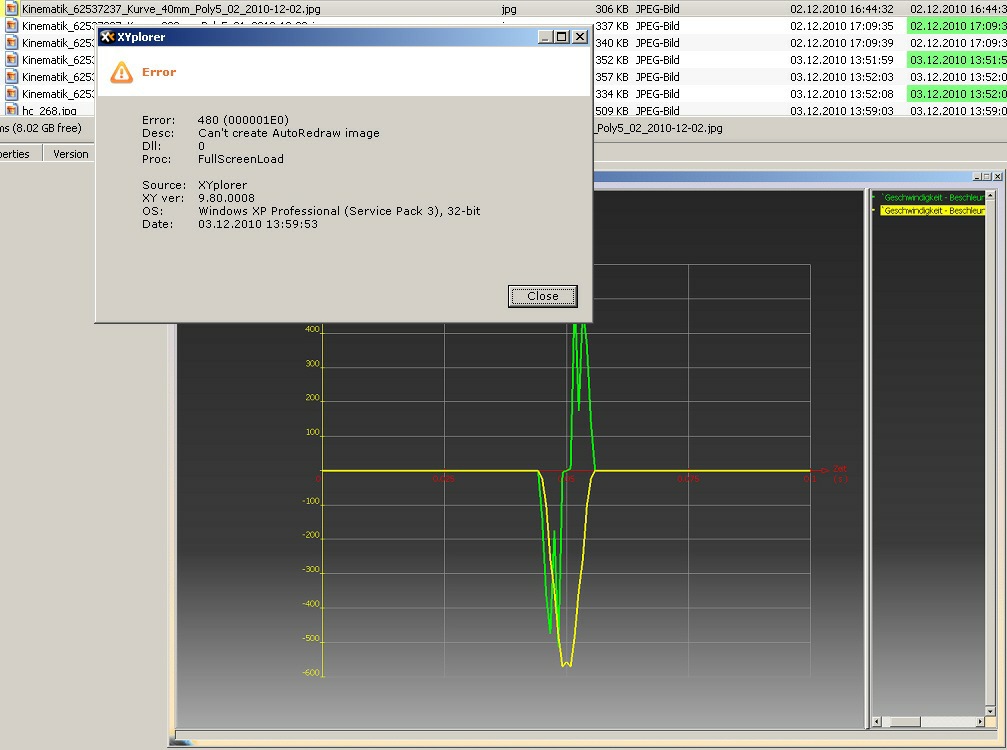Click the XYplorer icon in the dialog title bar
This screenshot has height=750, width=1007.
107,37
